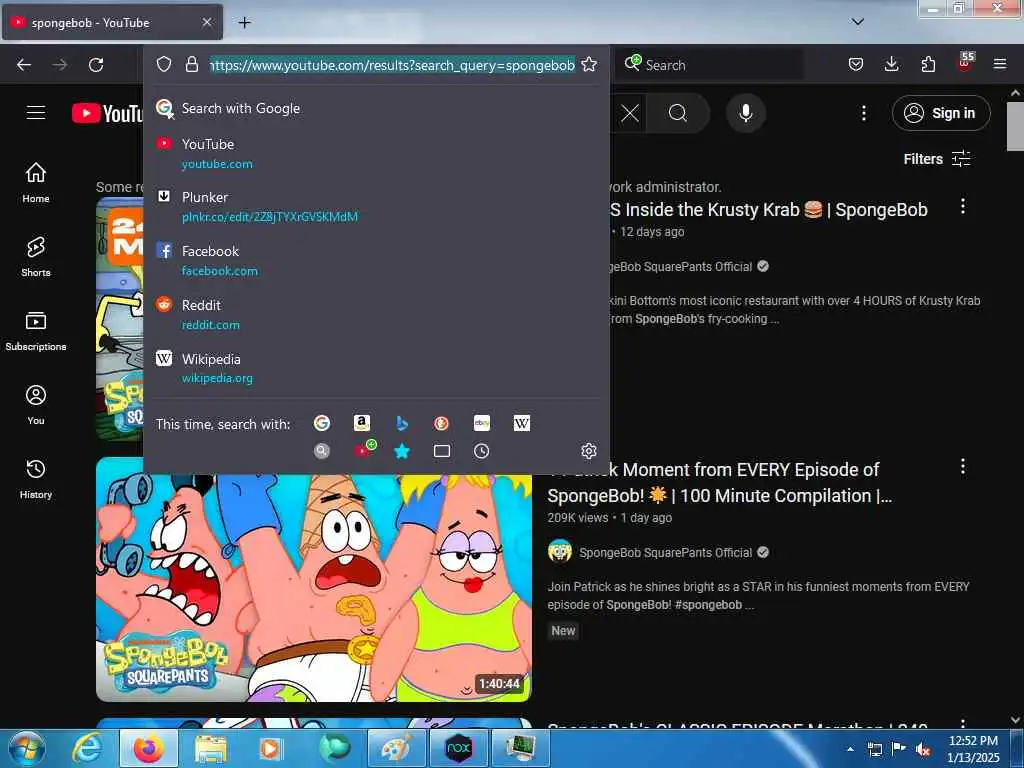View site security padlock info
This screenshot has height=768, width=1024.
pos(191,64)
